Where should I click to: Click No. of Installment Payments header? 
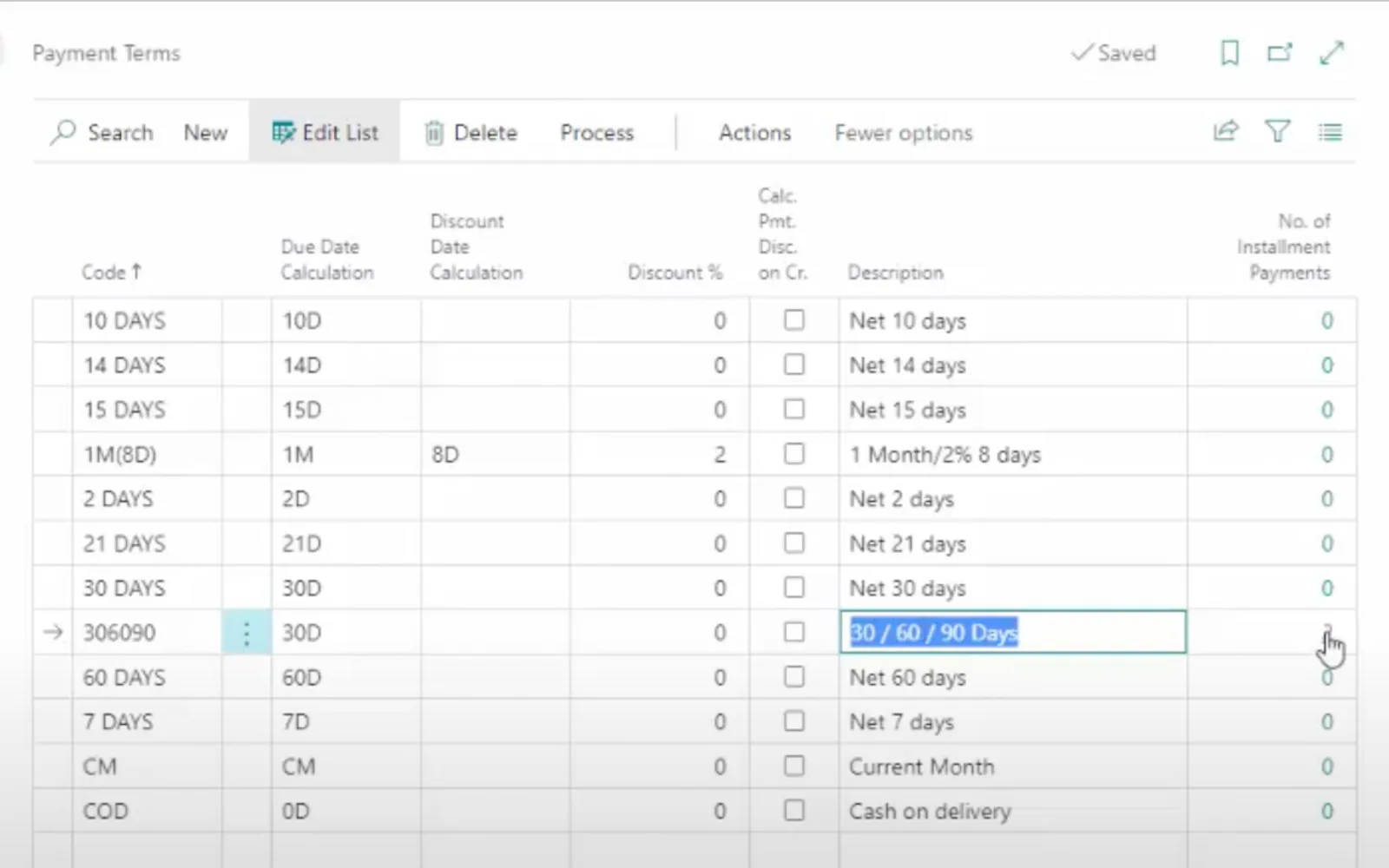click(1283, 247)
